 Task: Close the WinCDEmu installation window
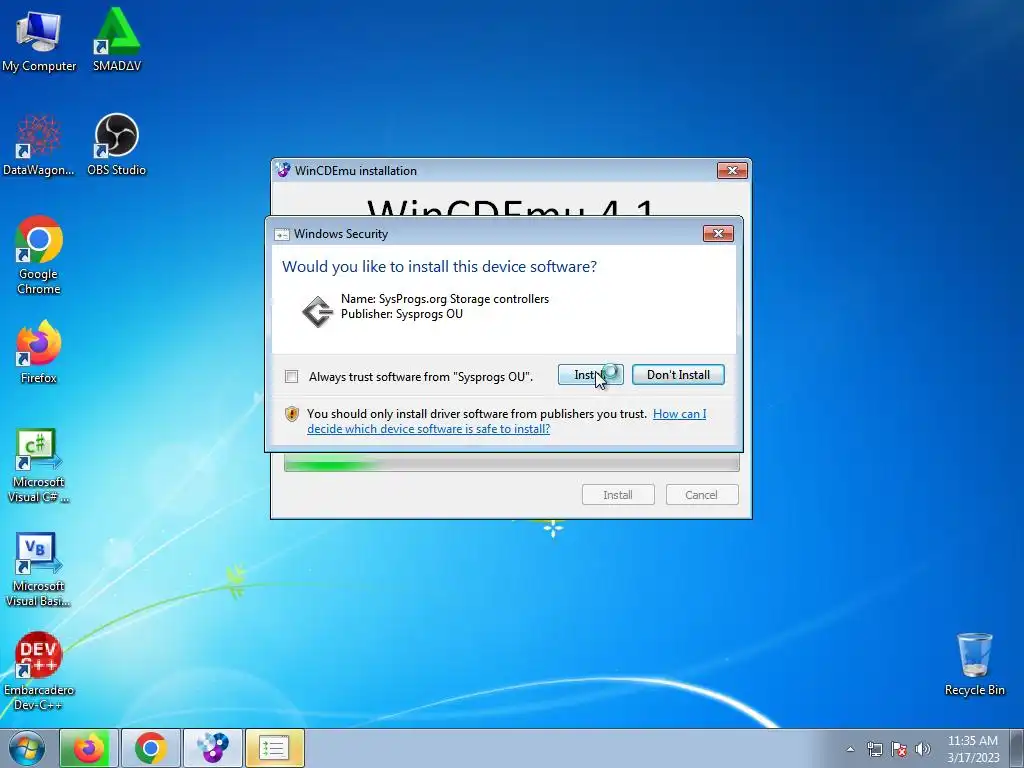click(x=732, y=170)
